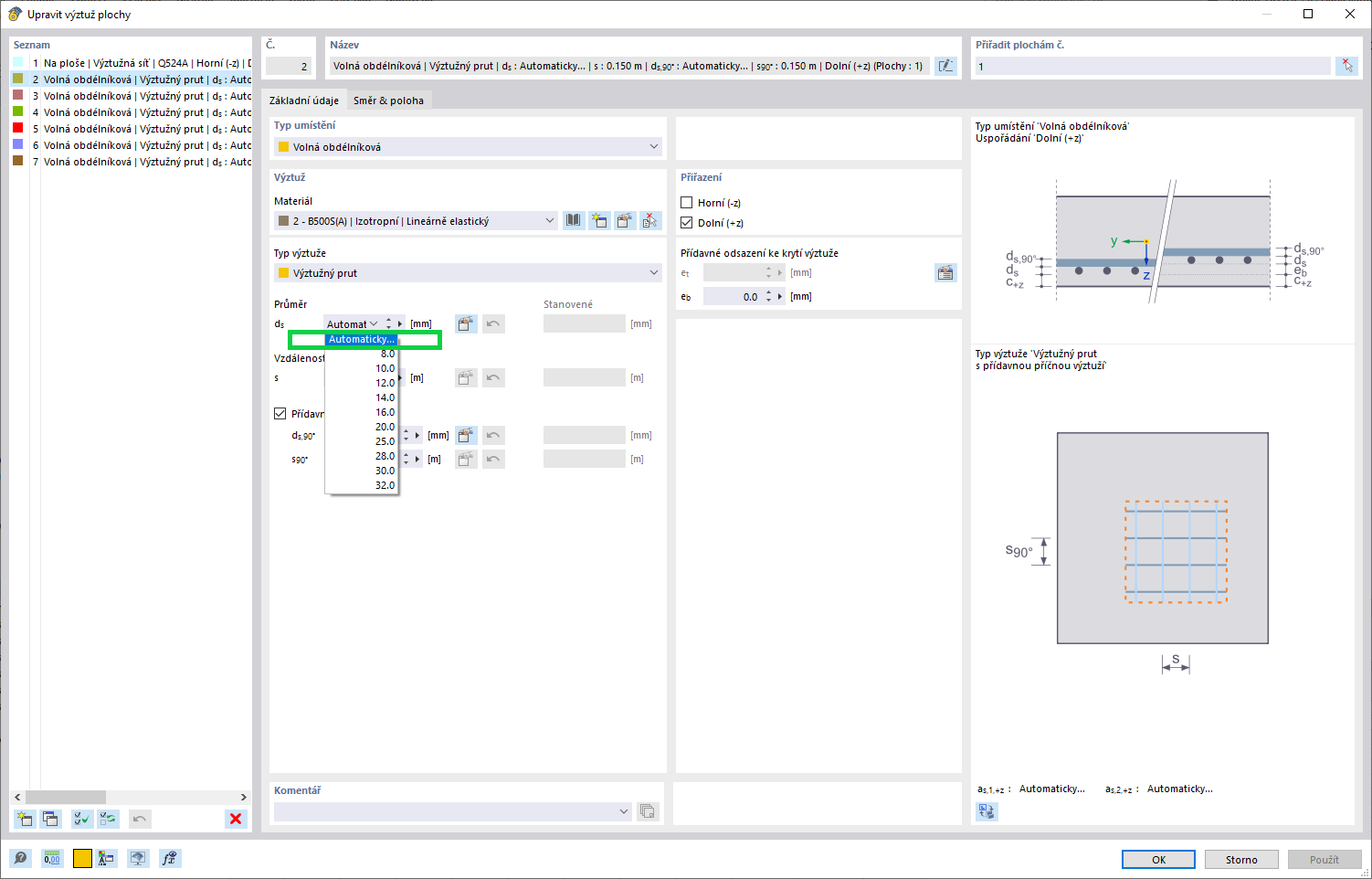Select list item 3 in Seznam
This screenshot has height=879, width=1372.
(x=132, y=96)
